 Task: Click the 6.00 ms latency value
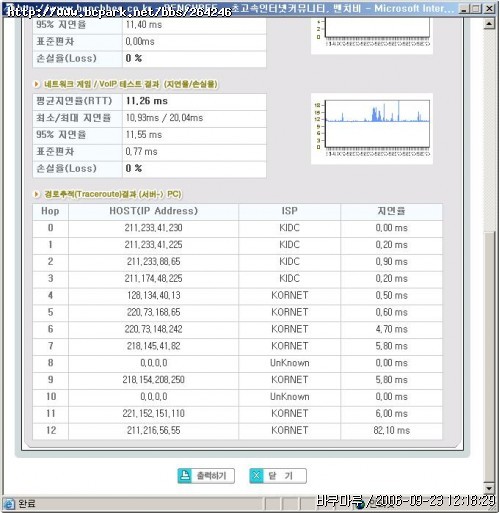point(391,413)
